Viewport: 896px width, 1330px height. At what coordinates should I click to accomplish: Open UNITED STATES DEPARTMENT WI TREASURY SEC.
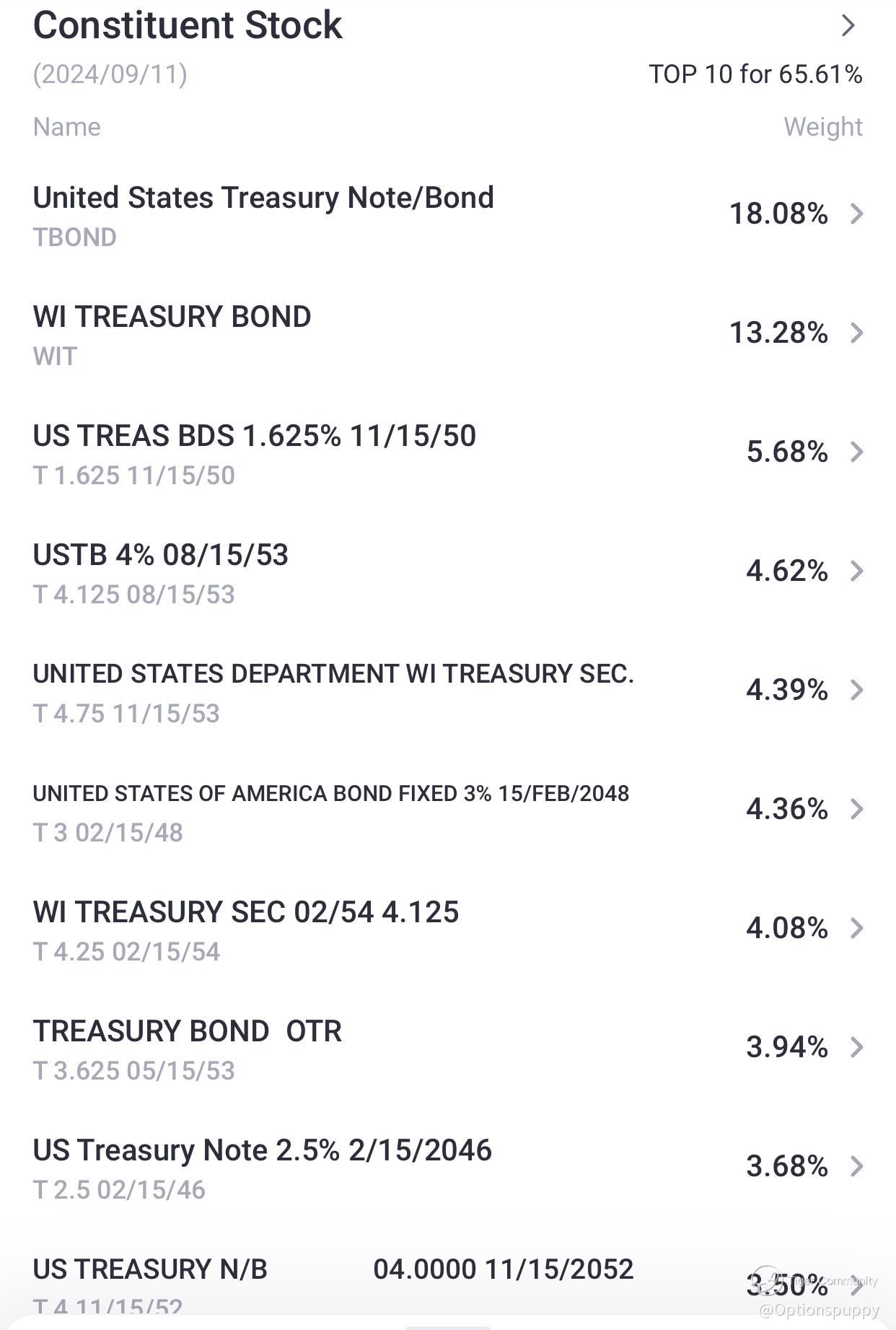(x=333, y=675)
